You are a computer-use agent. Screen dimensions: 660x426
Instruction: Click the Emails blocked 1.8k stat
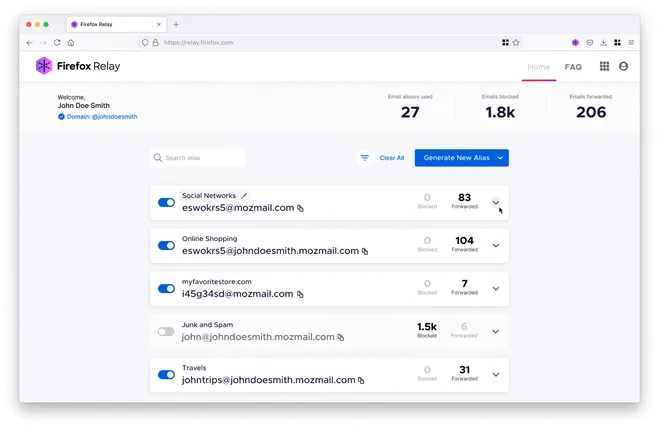point(500,107)
